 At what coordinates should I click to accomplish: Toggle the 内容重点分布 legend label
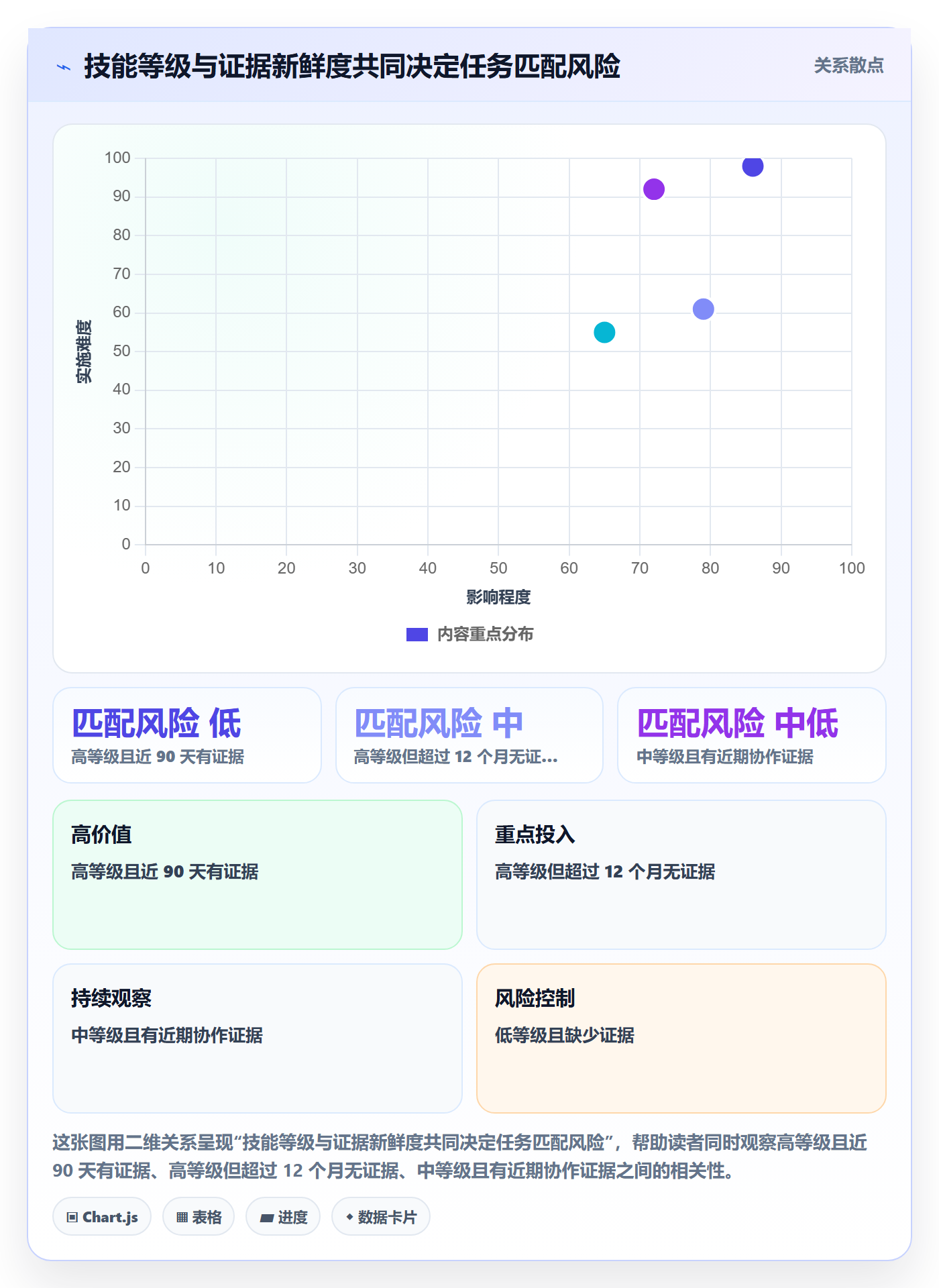485,635
